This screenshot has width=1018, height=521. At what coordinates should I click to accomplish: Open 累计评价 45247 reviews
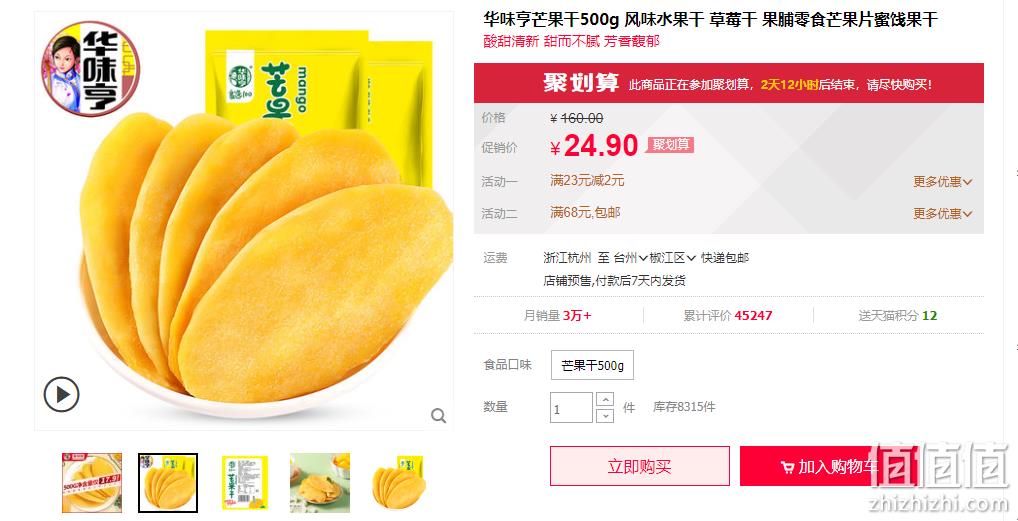point(728,316)
